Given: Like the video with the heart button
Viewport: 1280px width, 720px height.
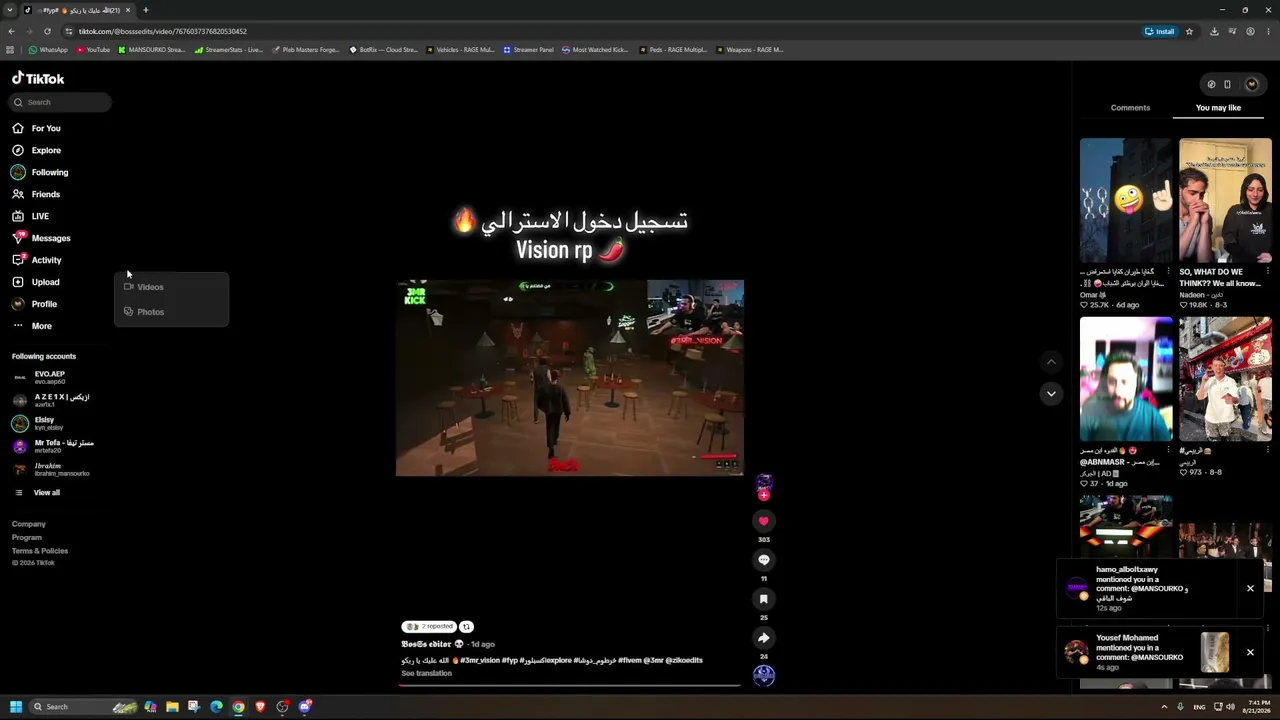Looking at the screenshot, I should (x=763, y=521).
